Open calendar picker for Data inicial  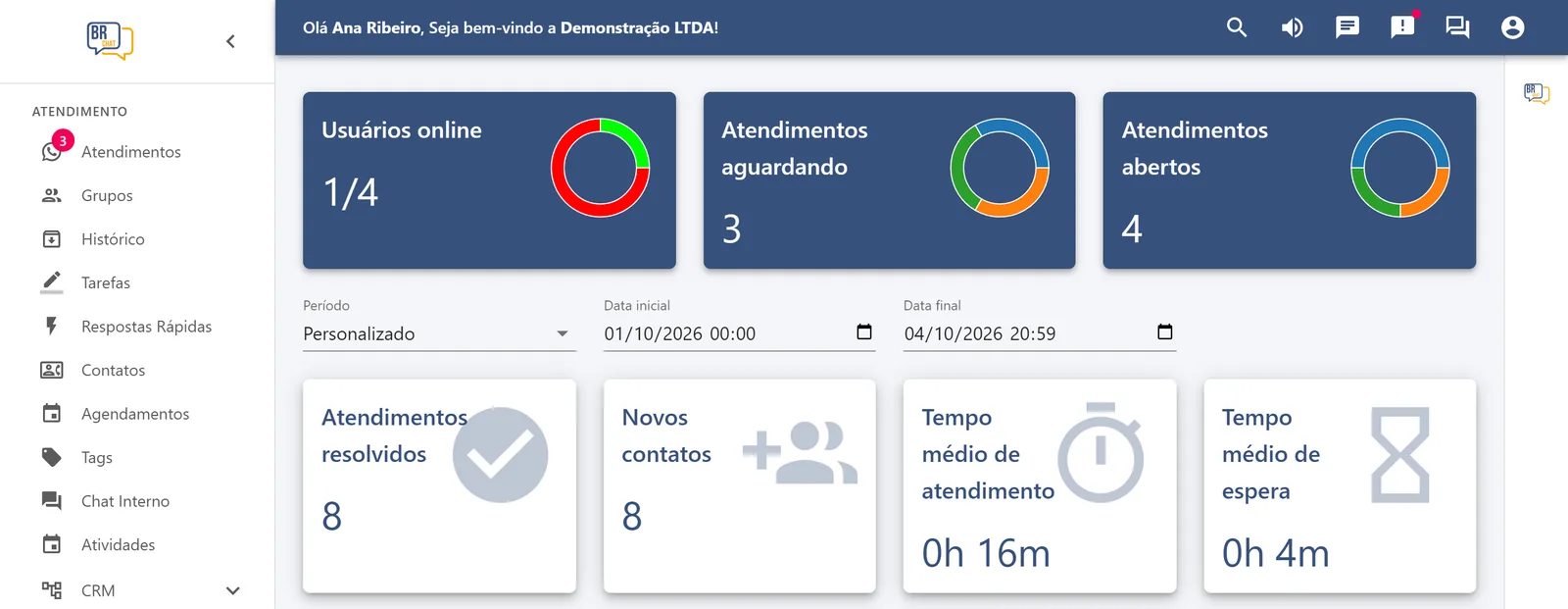pyautogui.click(x=864, y=331)
